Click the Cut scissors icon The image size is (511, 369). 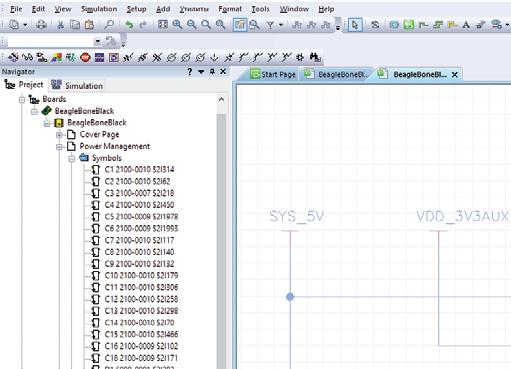tap(60, 25)
